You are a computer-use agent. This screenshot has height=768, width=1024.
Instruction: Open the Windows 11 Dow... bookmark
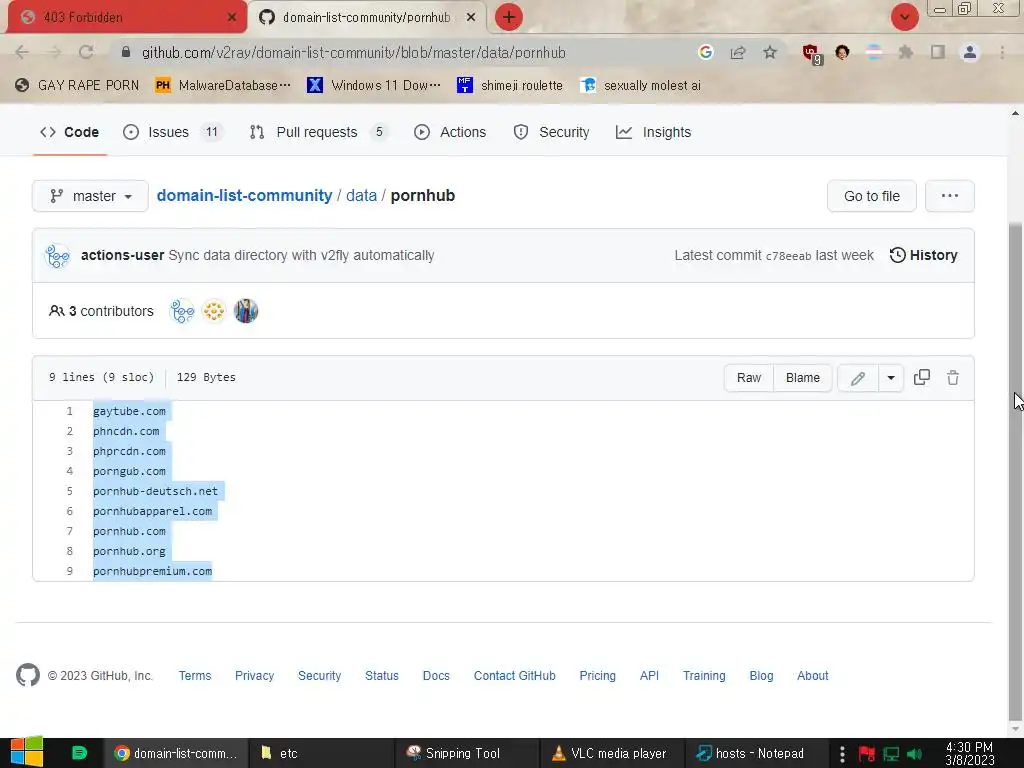point(375,85)
